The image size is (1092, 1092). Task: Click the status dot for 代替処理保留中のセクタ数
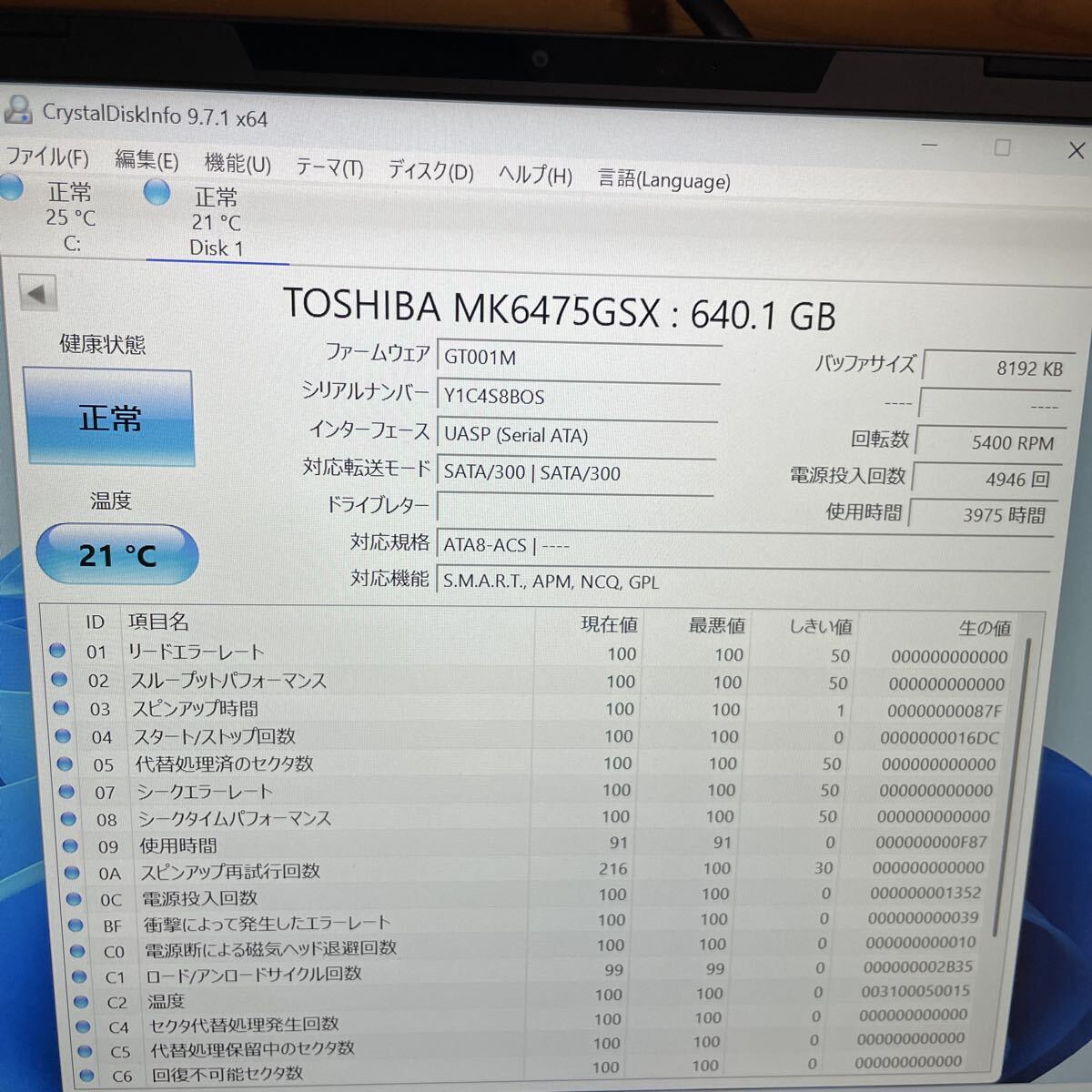click(85, 1051)
